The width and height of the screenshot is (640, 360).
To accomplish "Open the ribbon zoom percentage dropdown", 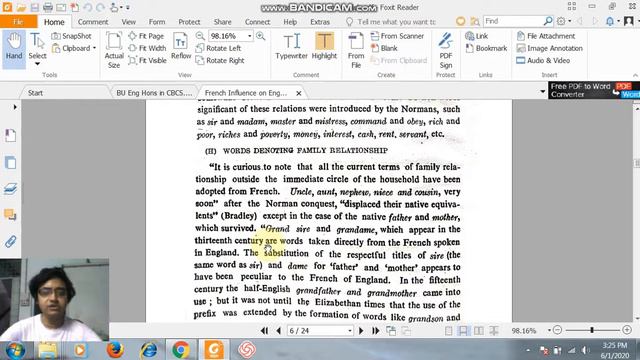I will pyautogui.click(x=249, y=36).
